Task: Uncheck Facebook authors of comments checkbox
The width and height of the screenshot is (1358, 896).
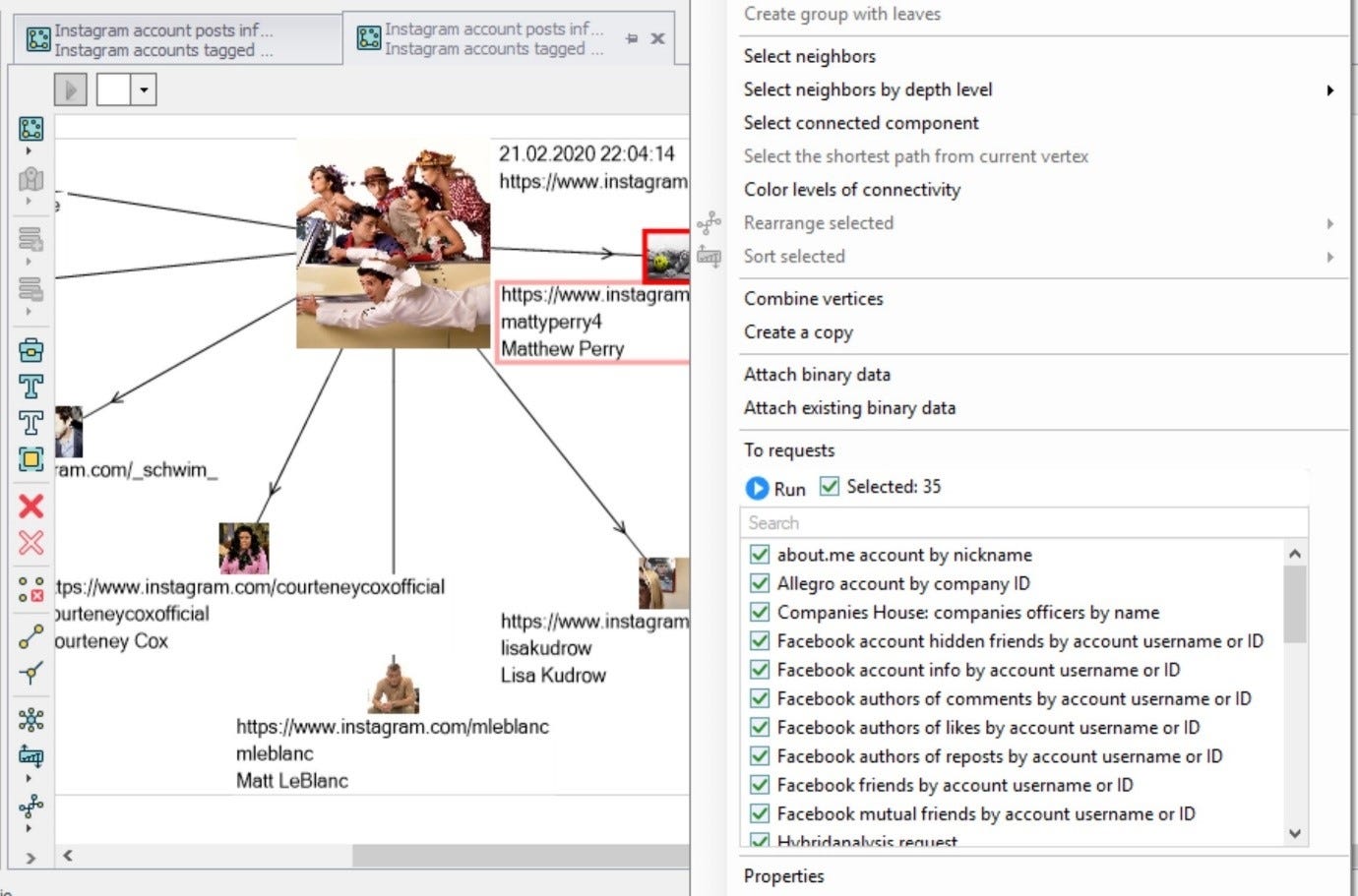Action: (759, 698)
